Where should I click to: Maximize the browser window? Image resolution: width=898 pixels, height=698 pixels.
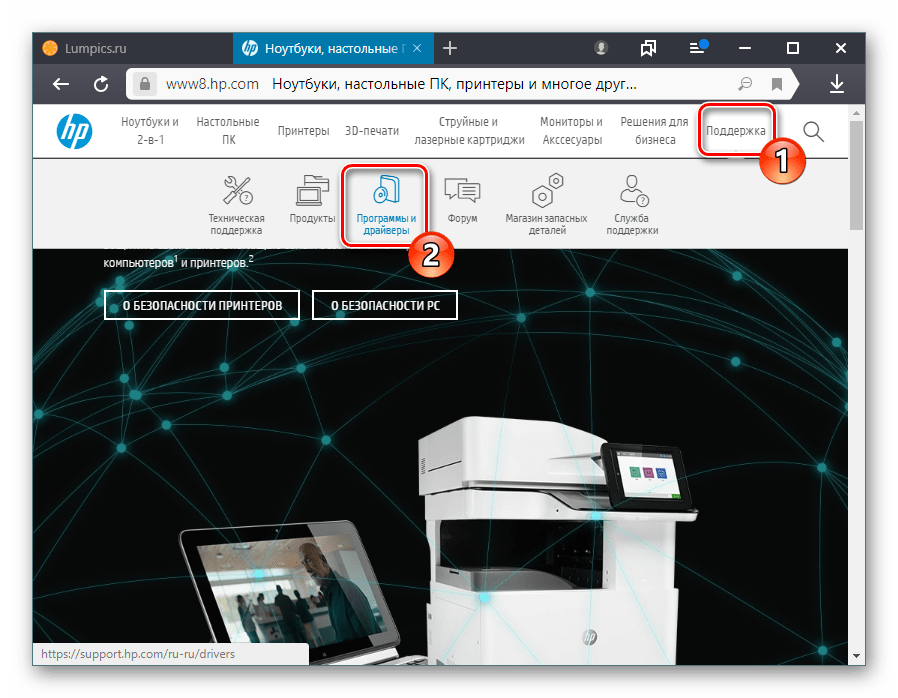coord(793,48)
